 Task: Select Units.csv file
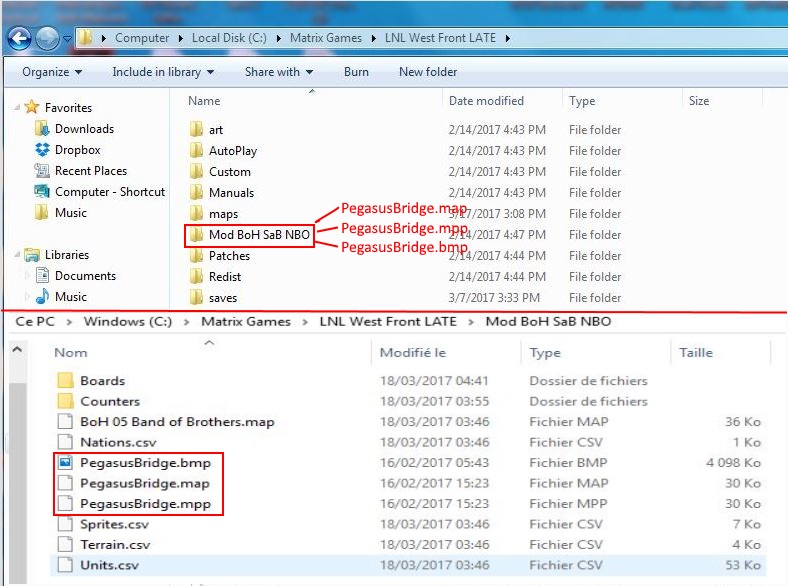(109, 565)
